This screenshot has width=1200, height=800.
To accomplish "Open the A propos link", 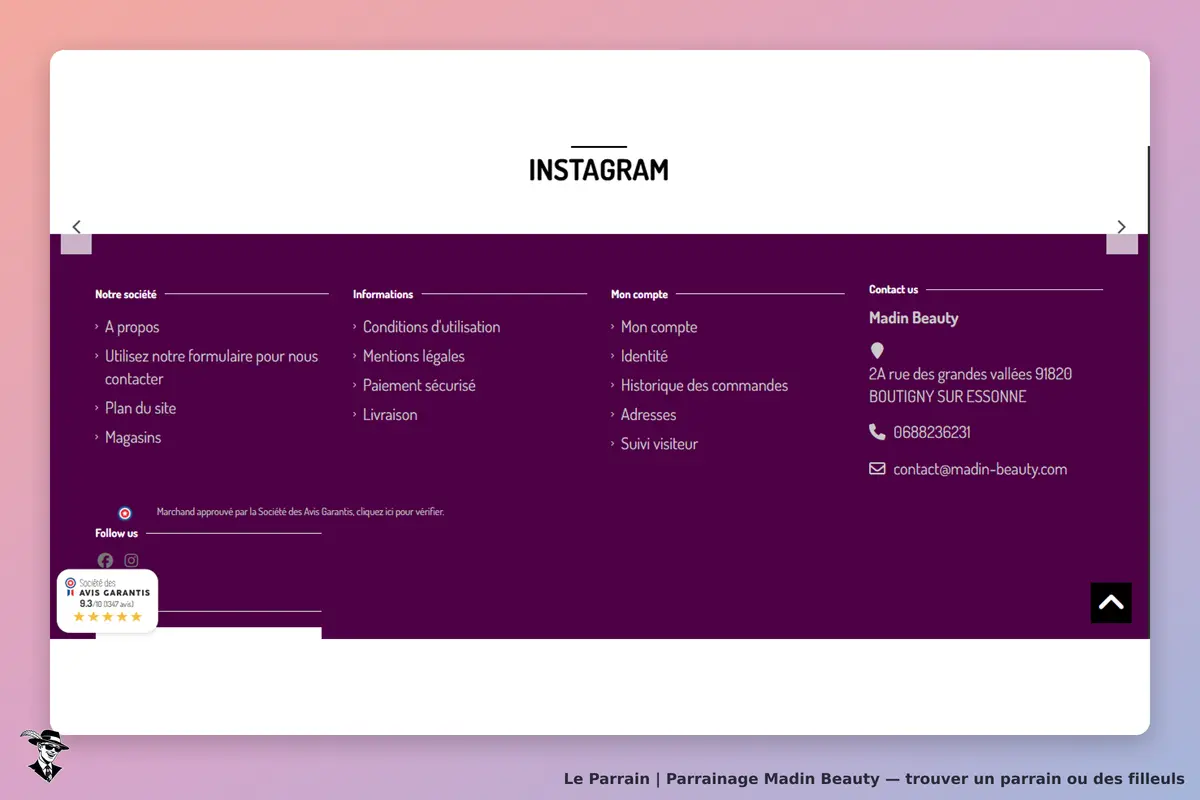I will [x=132, y=327].
